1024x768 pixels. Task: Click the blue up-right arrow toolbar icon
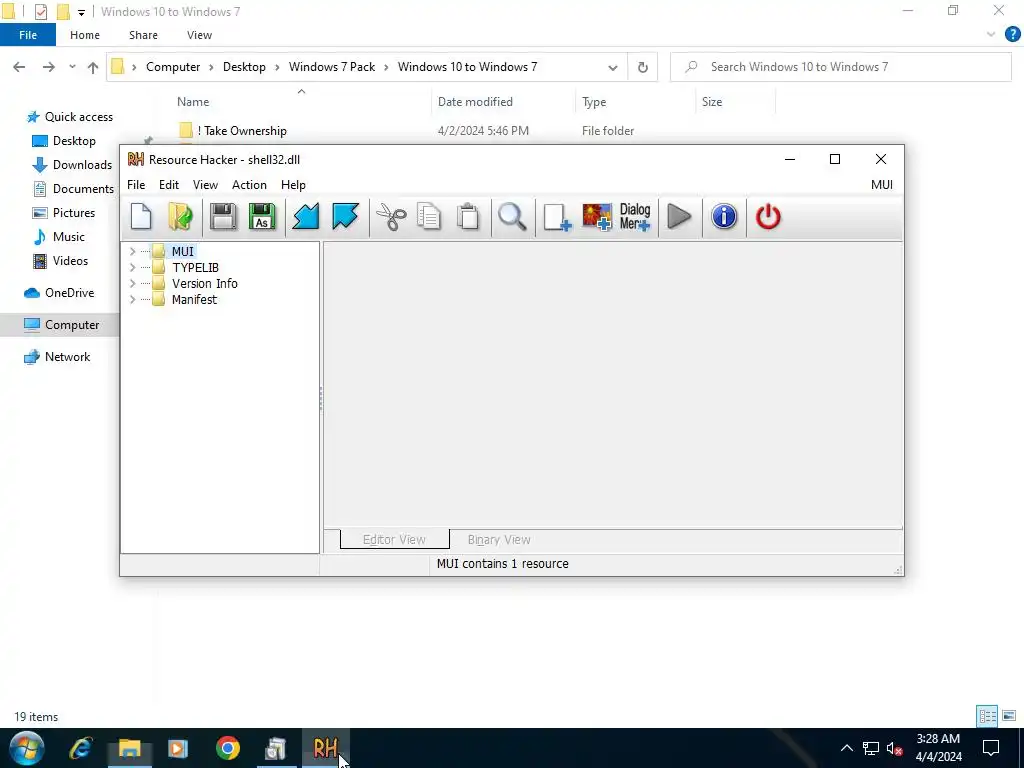pos(345,217)
